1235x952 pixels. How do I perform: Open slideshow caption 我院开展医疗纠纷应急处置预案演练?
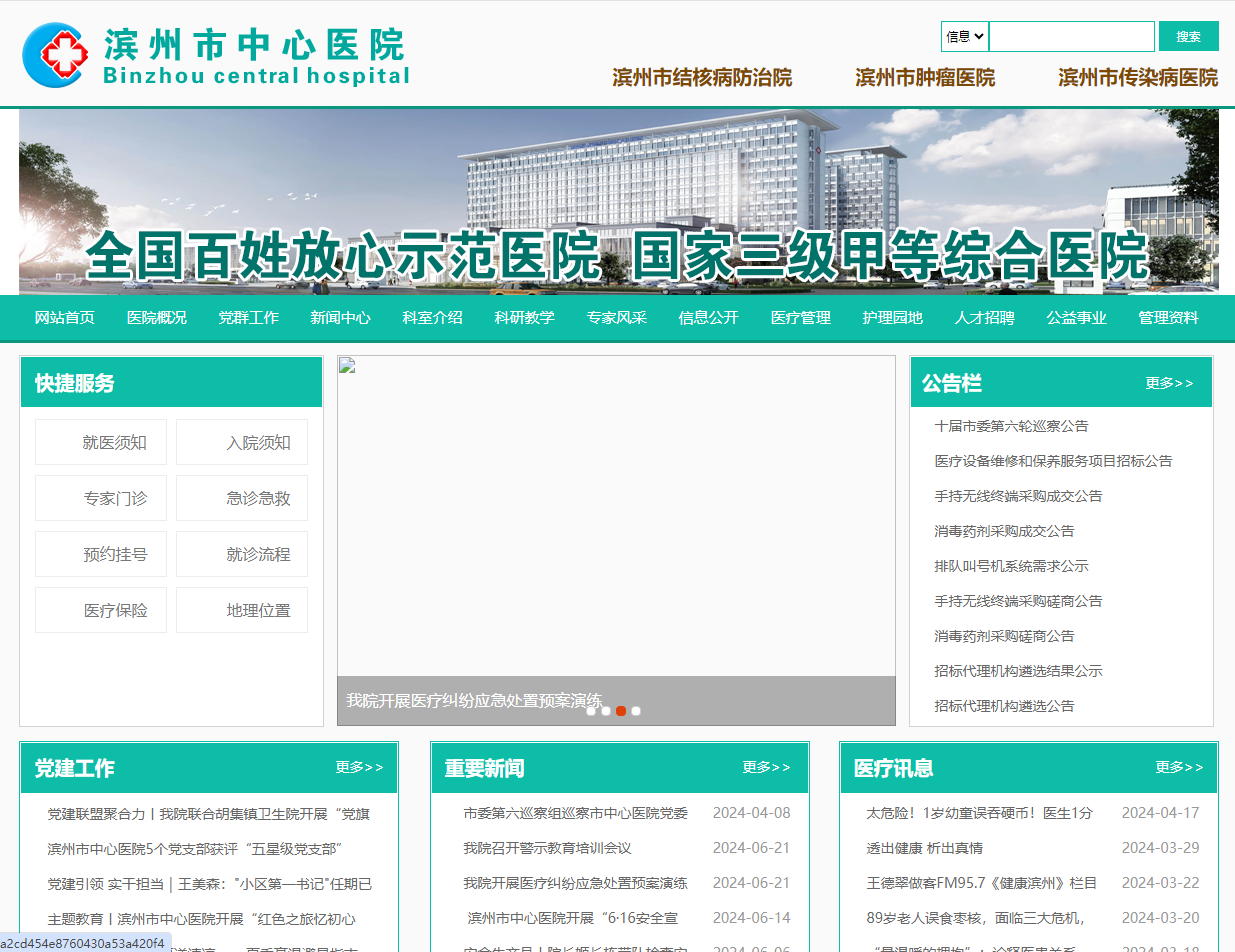[x=474, y=700]
